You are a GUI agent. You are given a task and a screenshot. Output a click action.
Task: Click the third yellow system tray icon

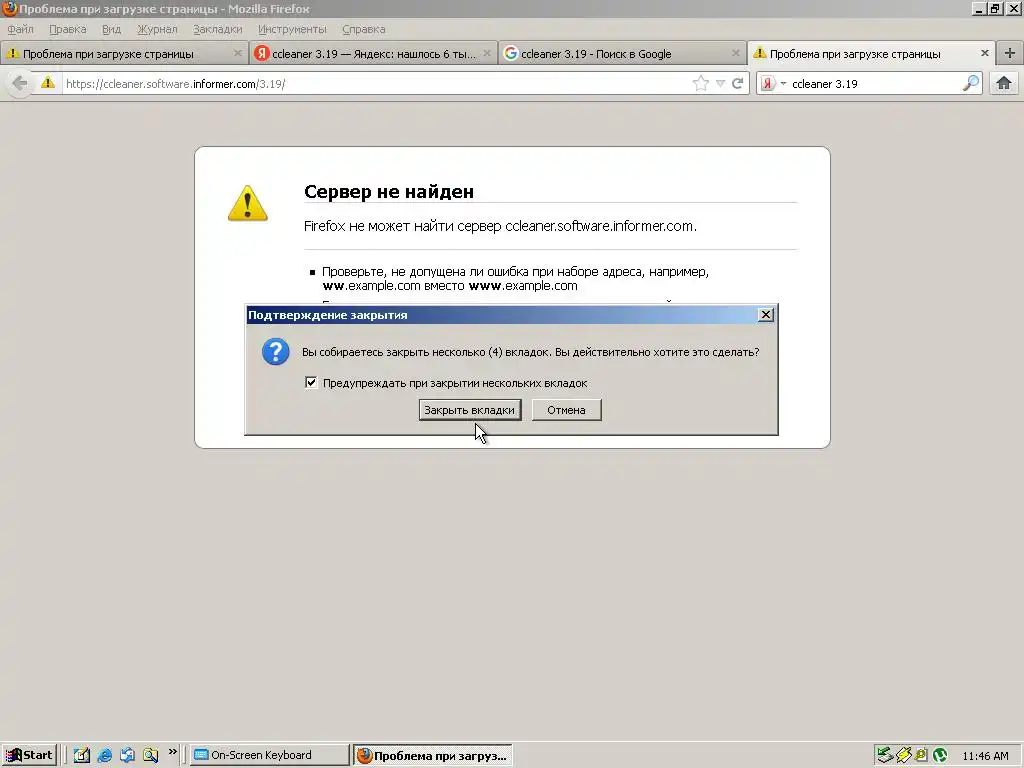pyautogui.click(x=921, y=756)
